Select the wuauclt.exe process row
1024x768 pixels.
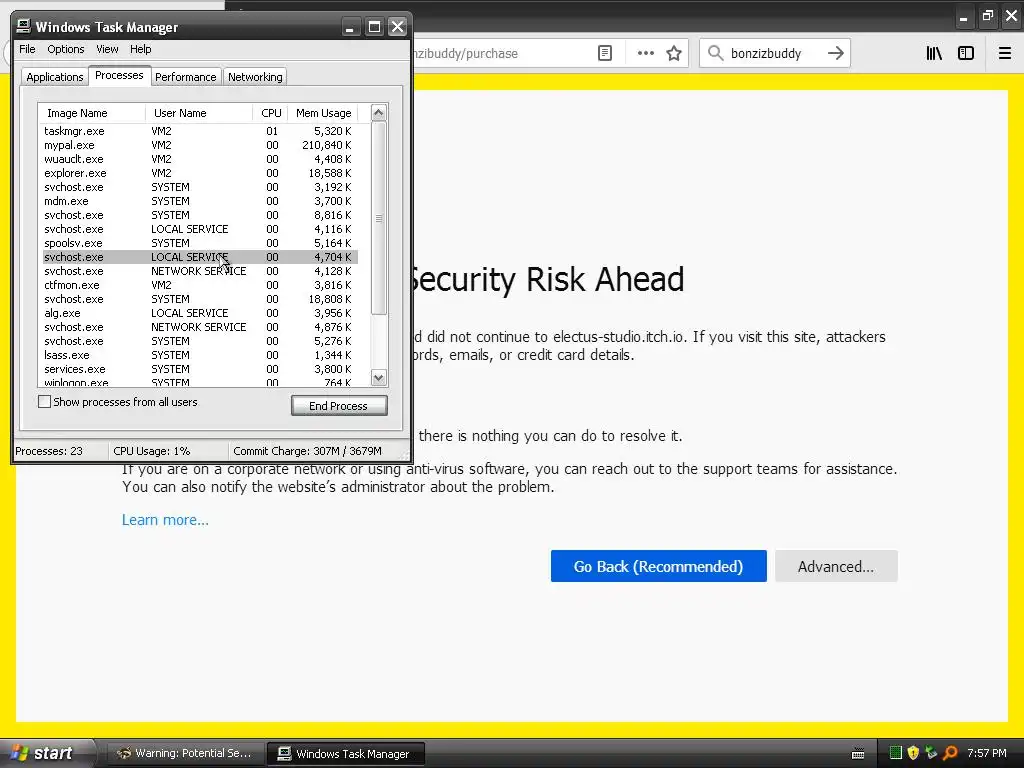(x=199, y=159)
